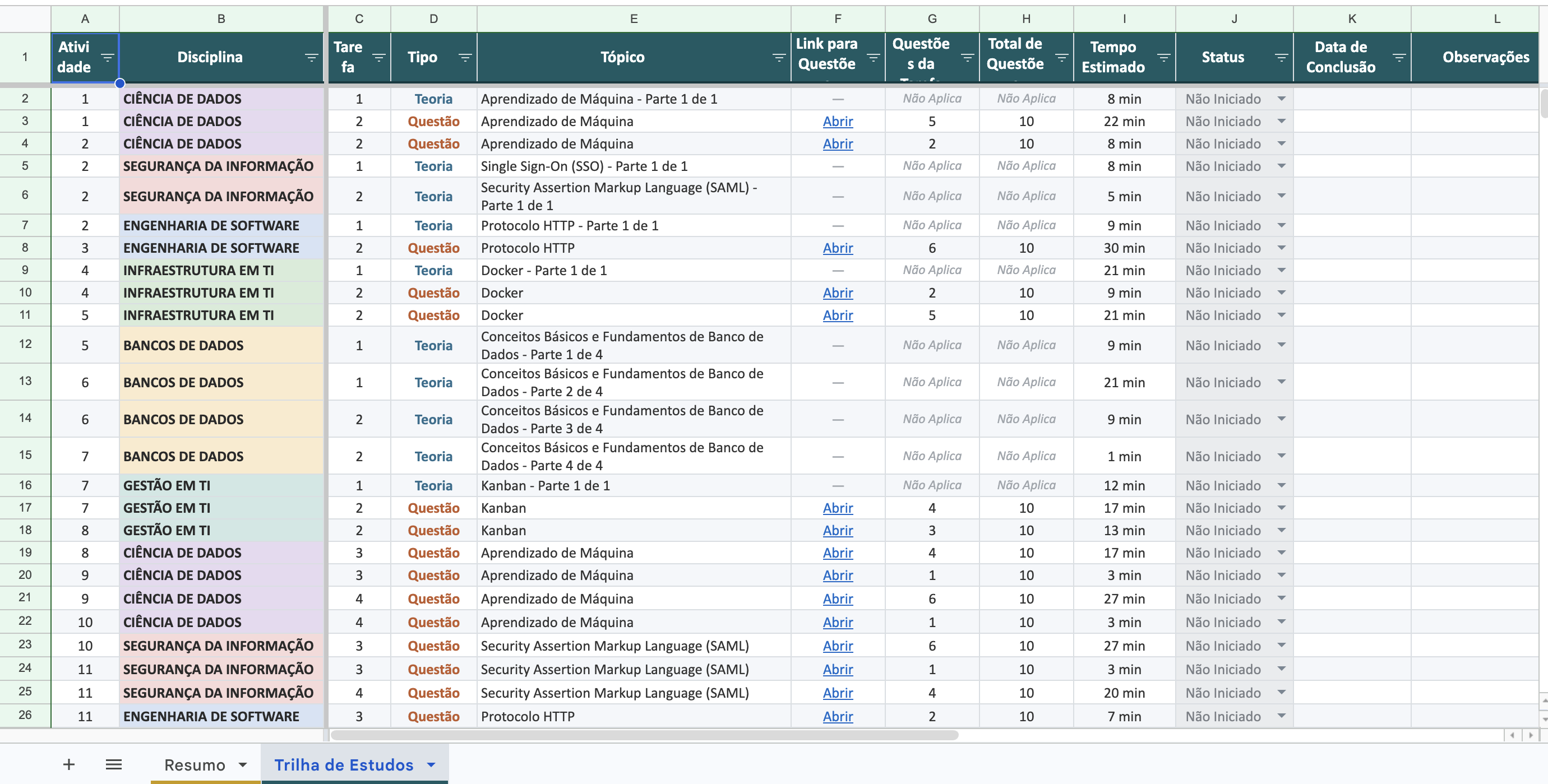Select column A header
The height and width of the screenshot is (784, 1548).
click(85, 18)
